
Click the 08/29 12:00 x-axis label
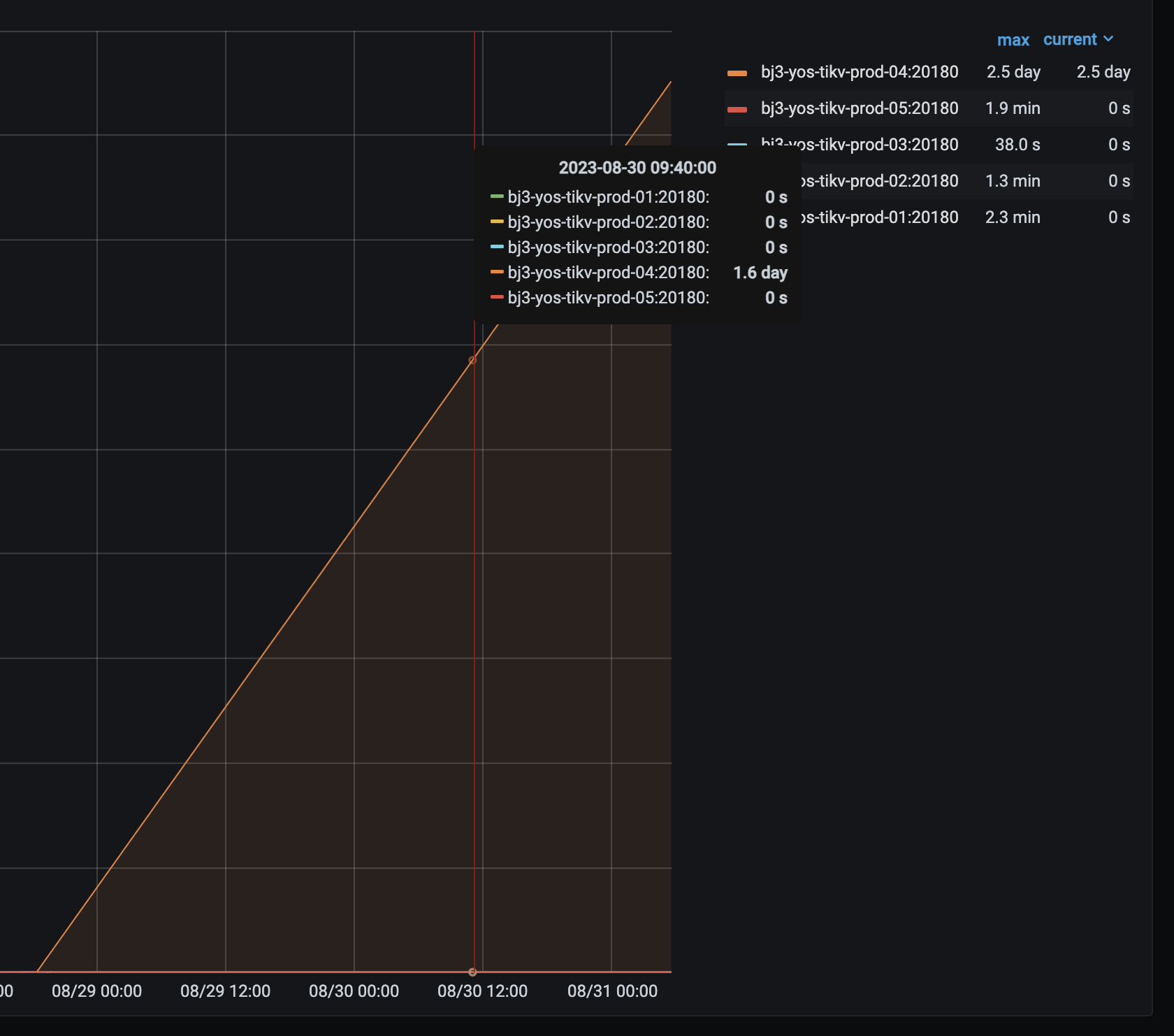[225, 991]
